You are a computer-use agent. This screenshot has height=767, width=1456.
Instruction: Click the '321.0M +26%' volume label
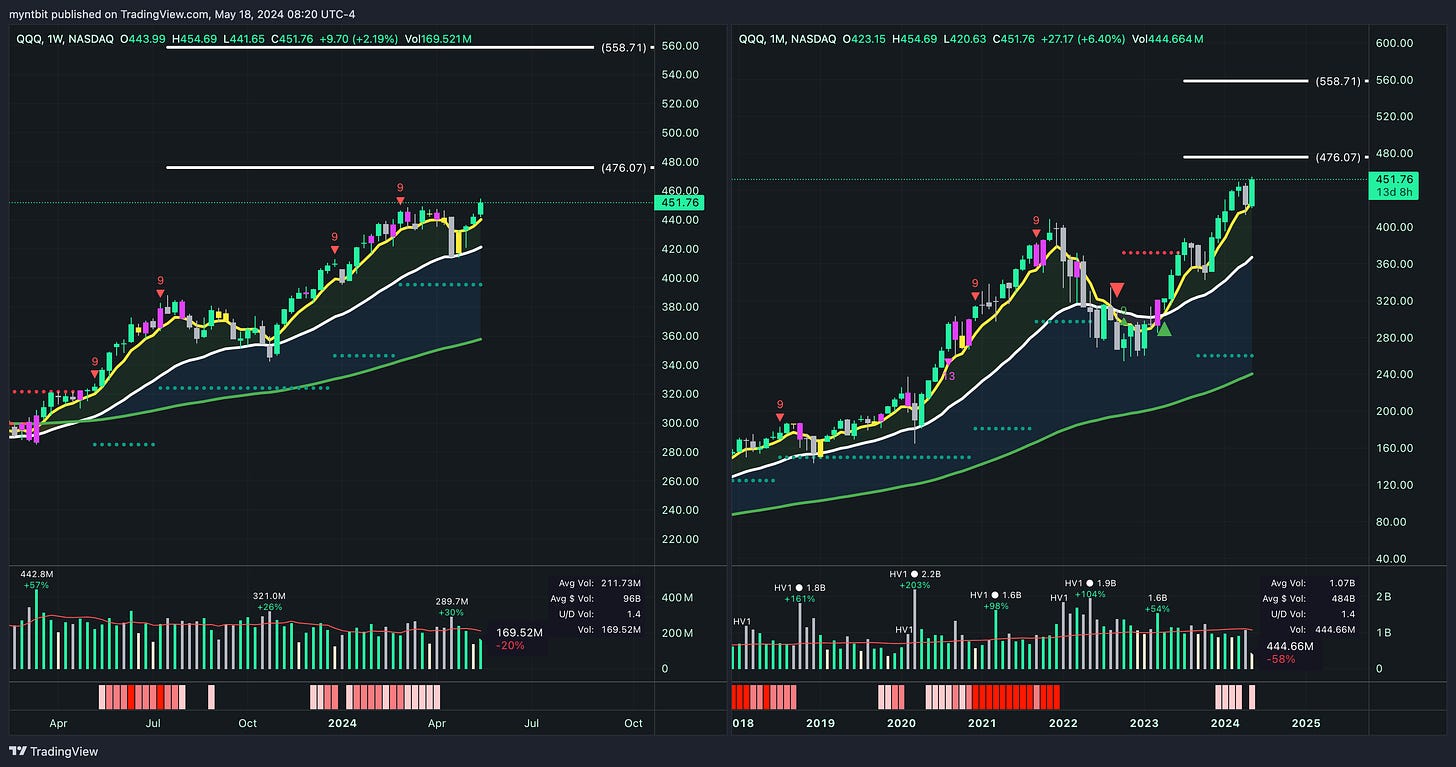267,600
